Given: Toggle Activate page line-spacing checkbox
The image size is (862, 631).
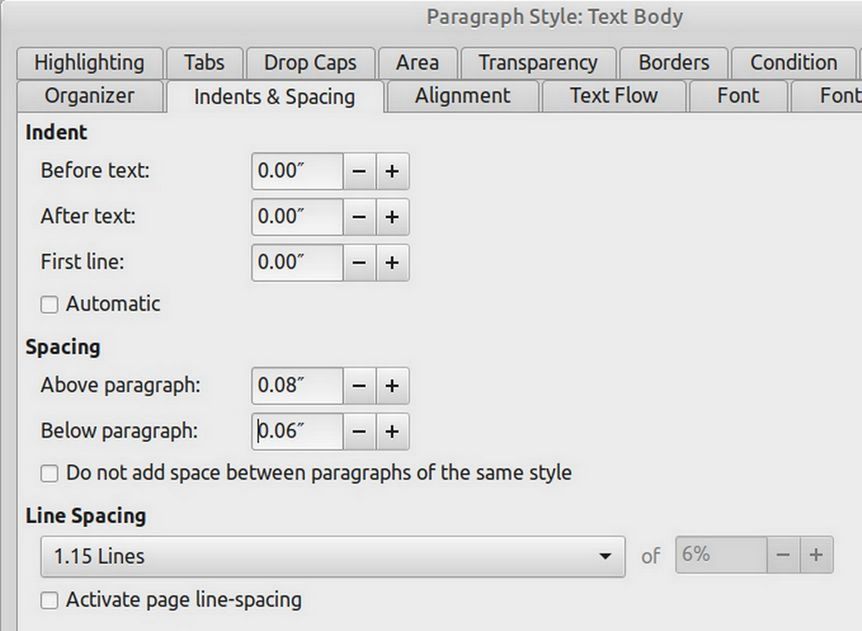Looking at the screenshot, I should [x=49, y=601].
